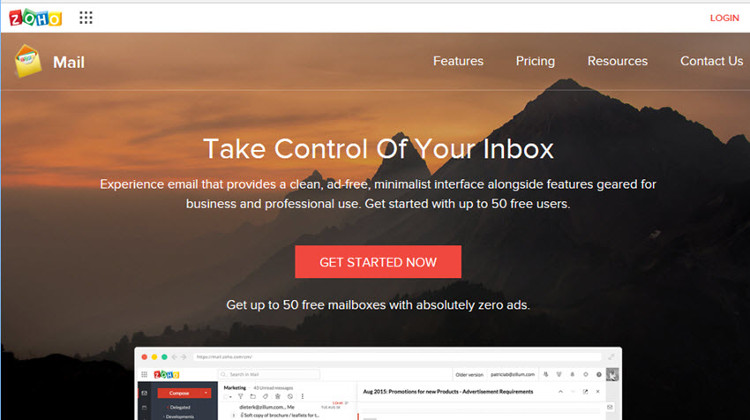Open the Features menu item
The height and width of the screenshot is (420, 750).
[458, 61]
